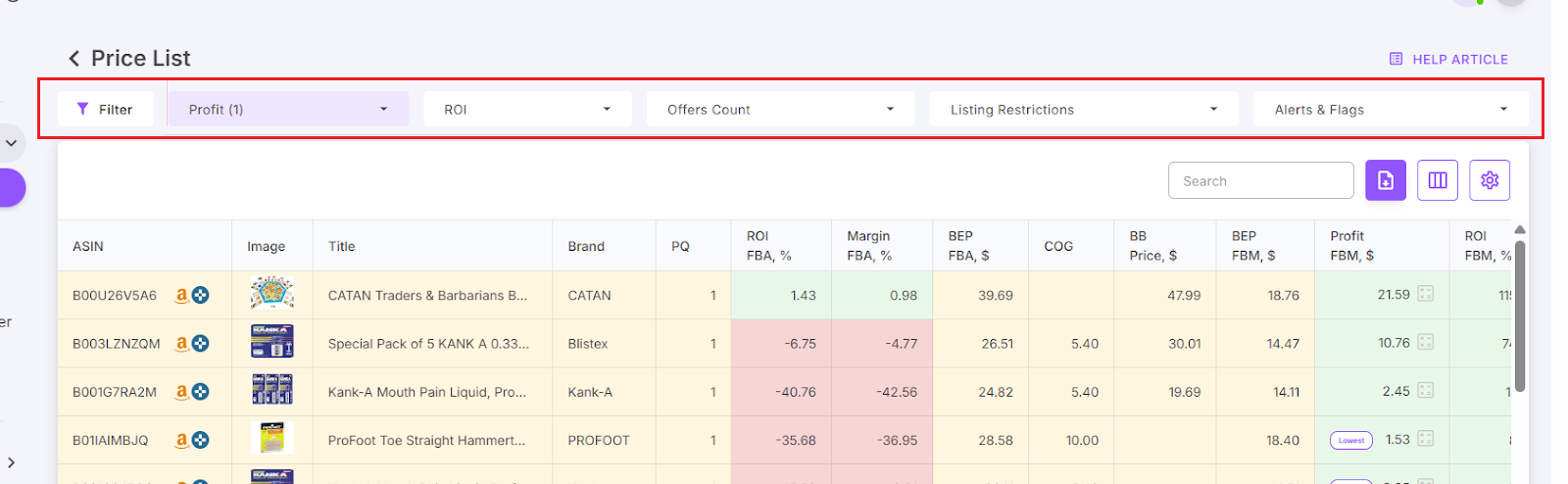Open Amazon icon for ASIN B01IAIMBJQ
The image size is (1568, 484).
click(x=181, y=441)
